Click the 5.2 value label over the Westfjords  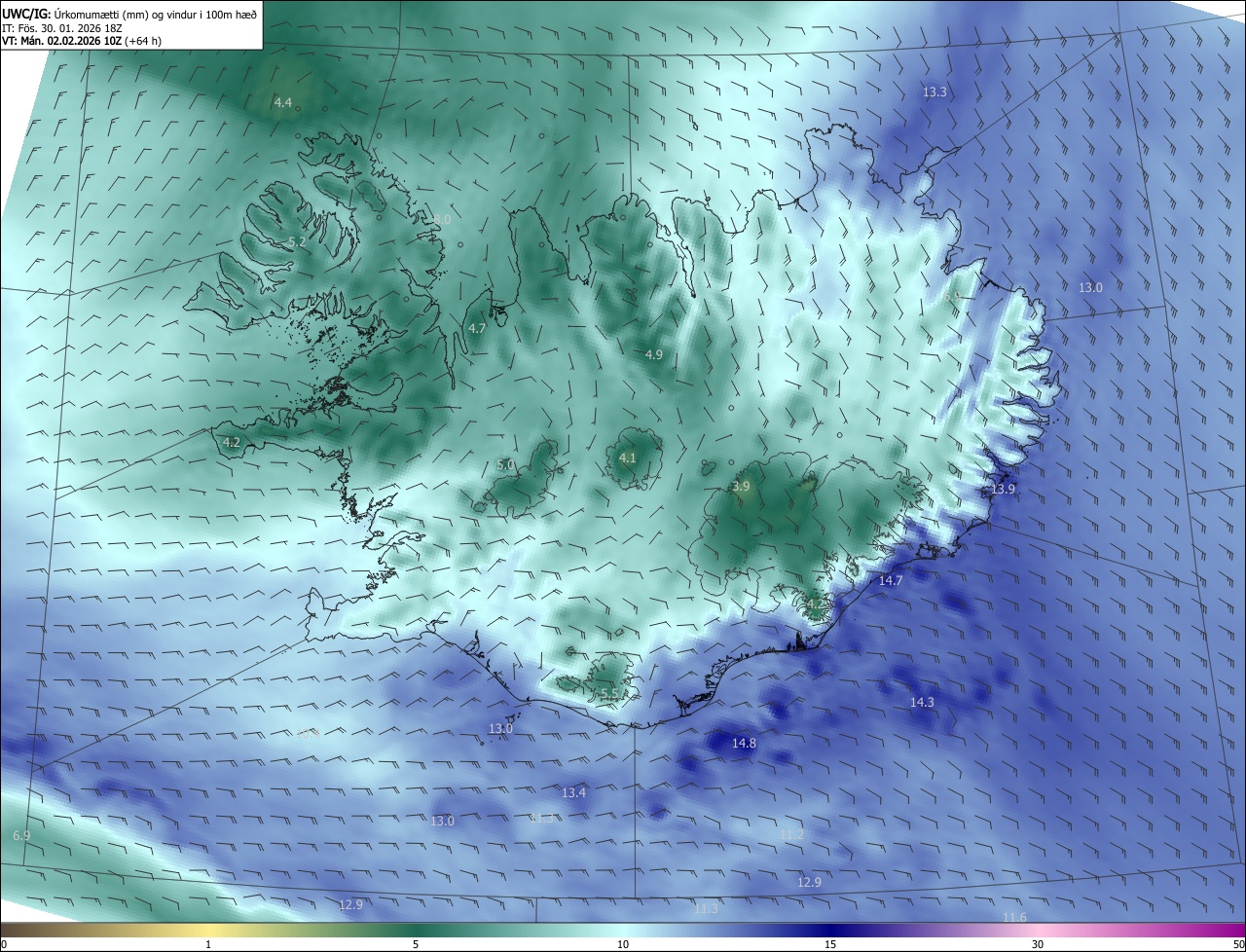coord(297,241)
